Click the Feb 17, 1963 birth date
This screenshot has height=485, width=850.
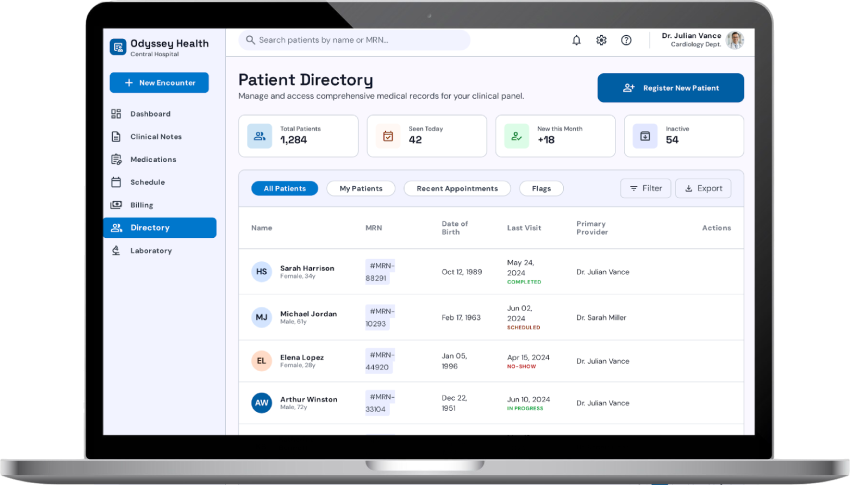(461, 318)
